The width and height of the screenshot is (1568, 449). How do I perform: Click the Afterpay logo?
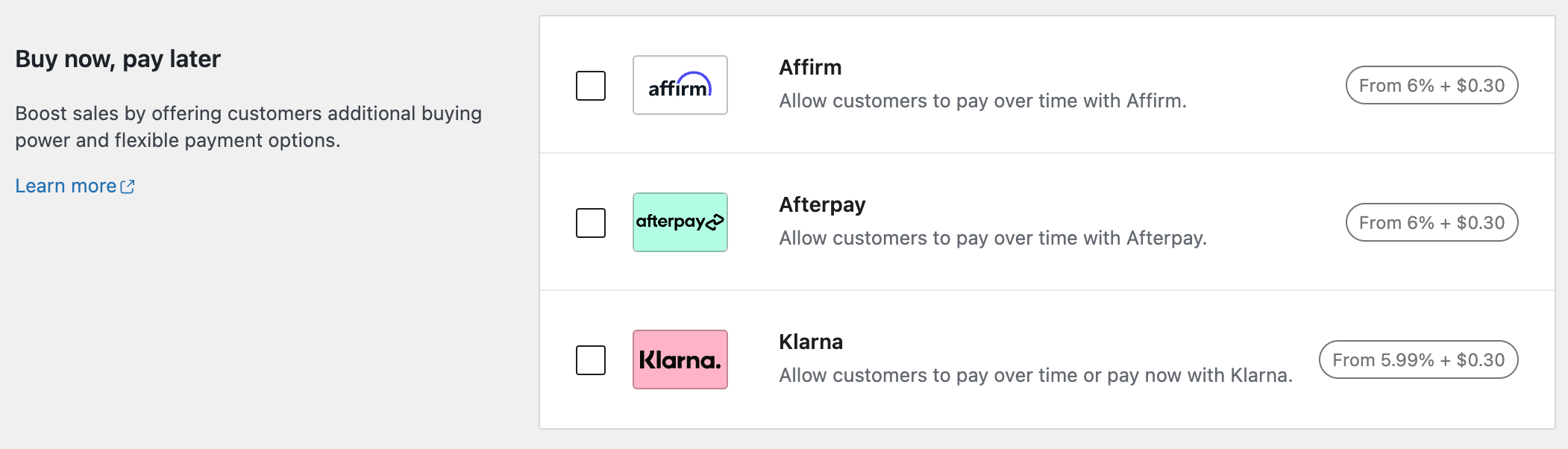pos(680,222)
